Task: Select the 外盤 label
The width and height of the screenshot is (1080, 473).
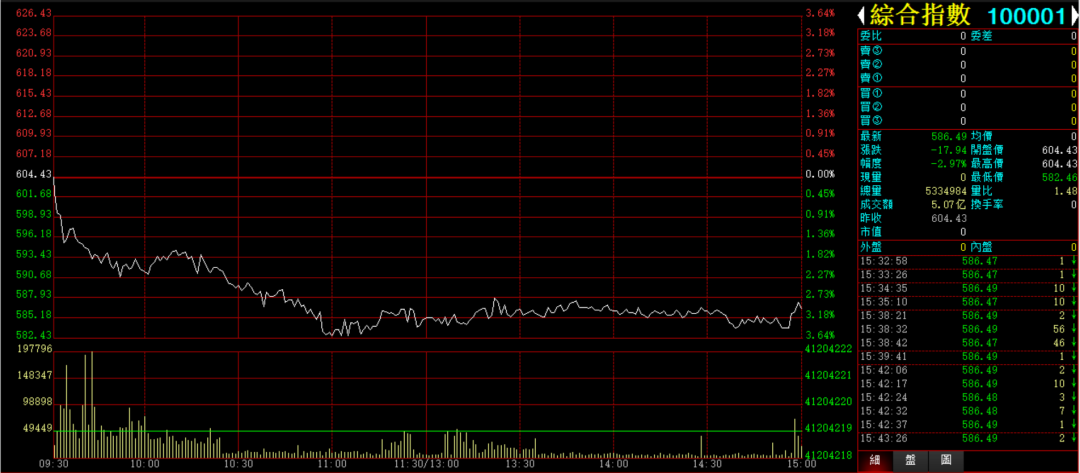Action: pos(870,246)
